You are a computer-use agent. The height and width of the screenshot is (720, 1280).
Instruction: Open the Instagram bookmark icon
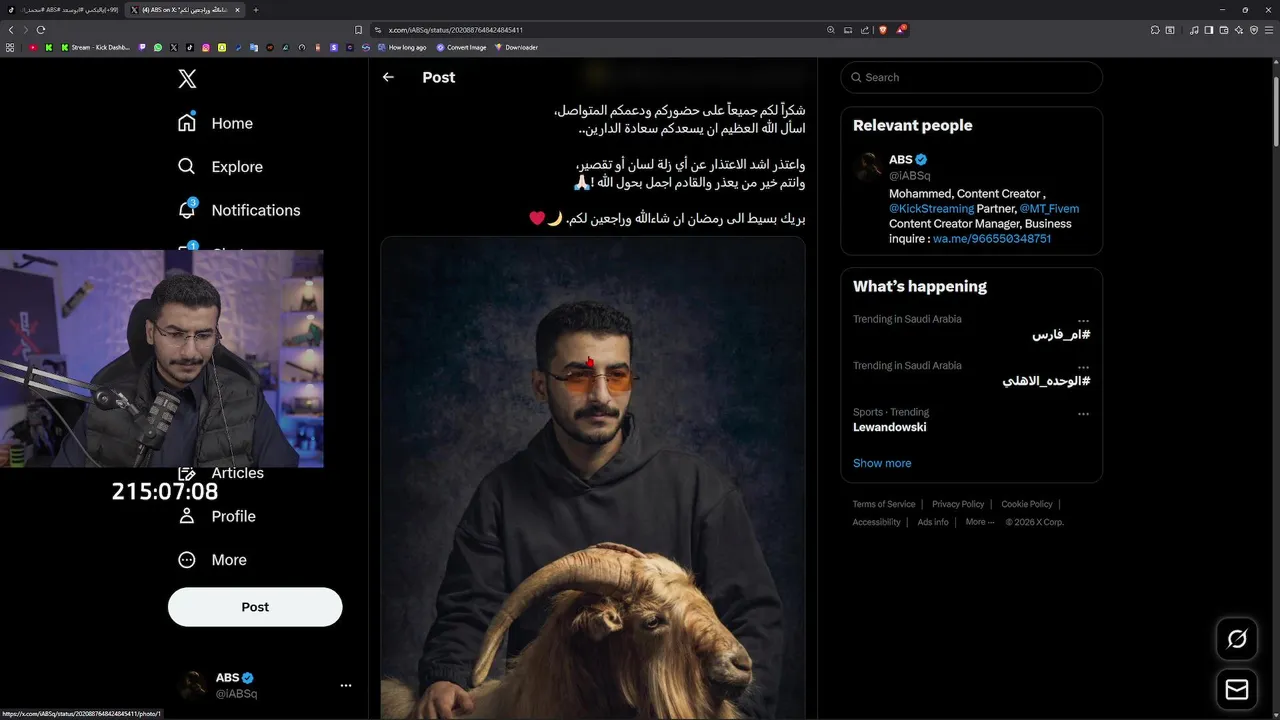click(206, 47)
